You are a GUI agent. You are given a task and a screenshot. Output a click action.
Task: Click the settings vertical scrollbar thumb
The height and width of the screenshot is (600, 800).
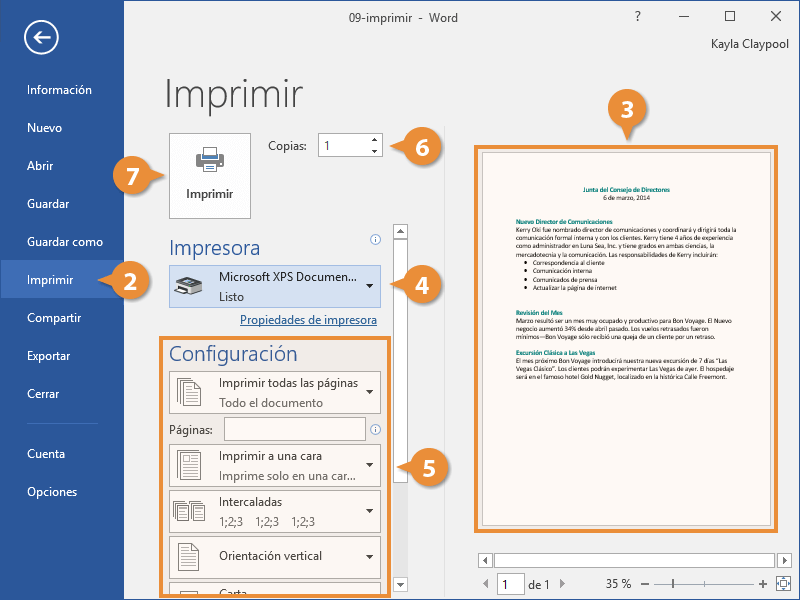(x=401, y=361)
